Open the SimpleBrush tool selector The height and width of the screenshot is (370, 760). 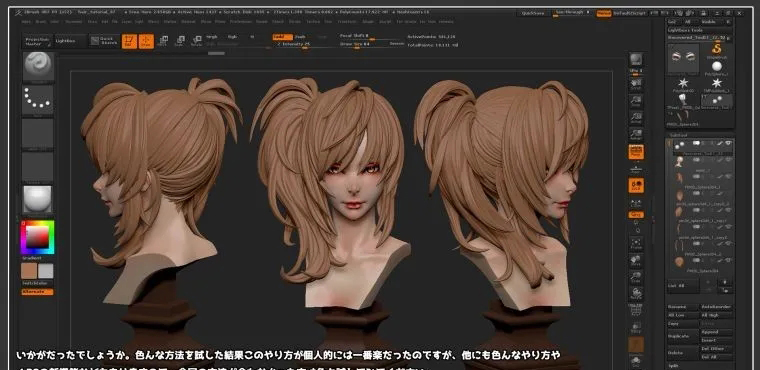716,50
